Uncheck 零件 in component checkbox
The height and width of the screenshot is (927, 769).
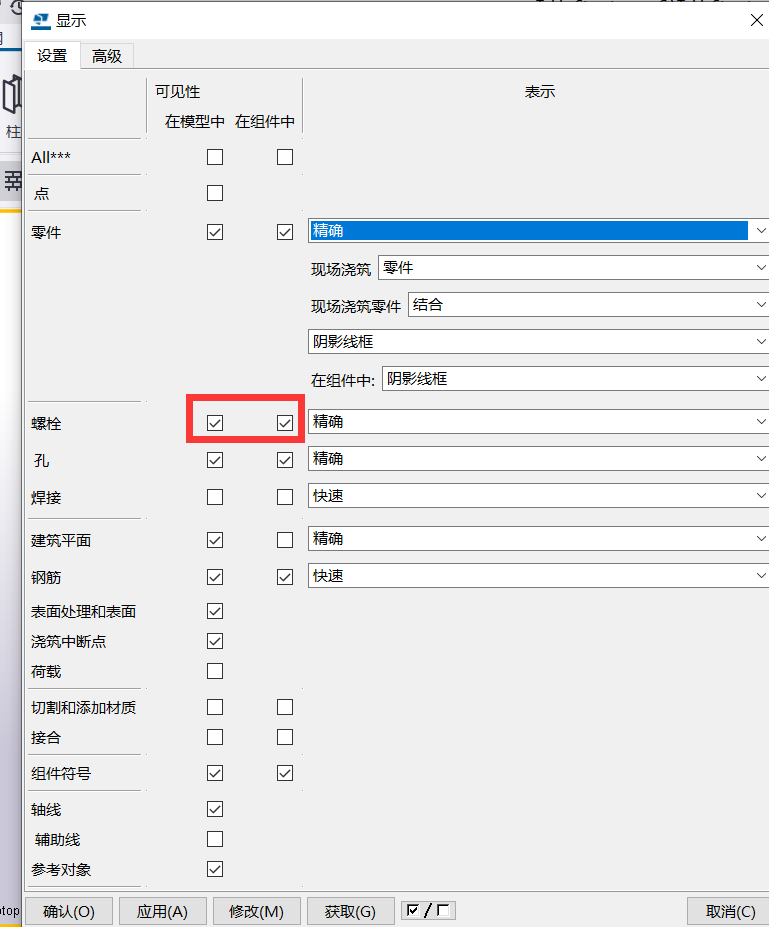pos(285,232)
